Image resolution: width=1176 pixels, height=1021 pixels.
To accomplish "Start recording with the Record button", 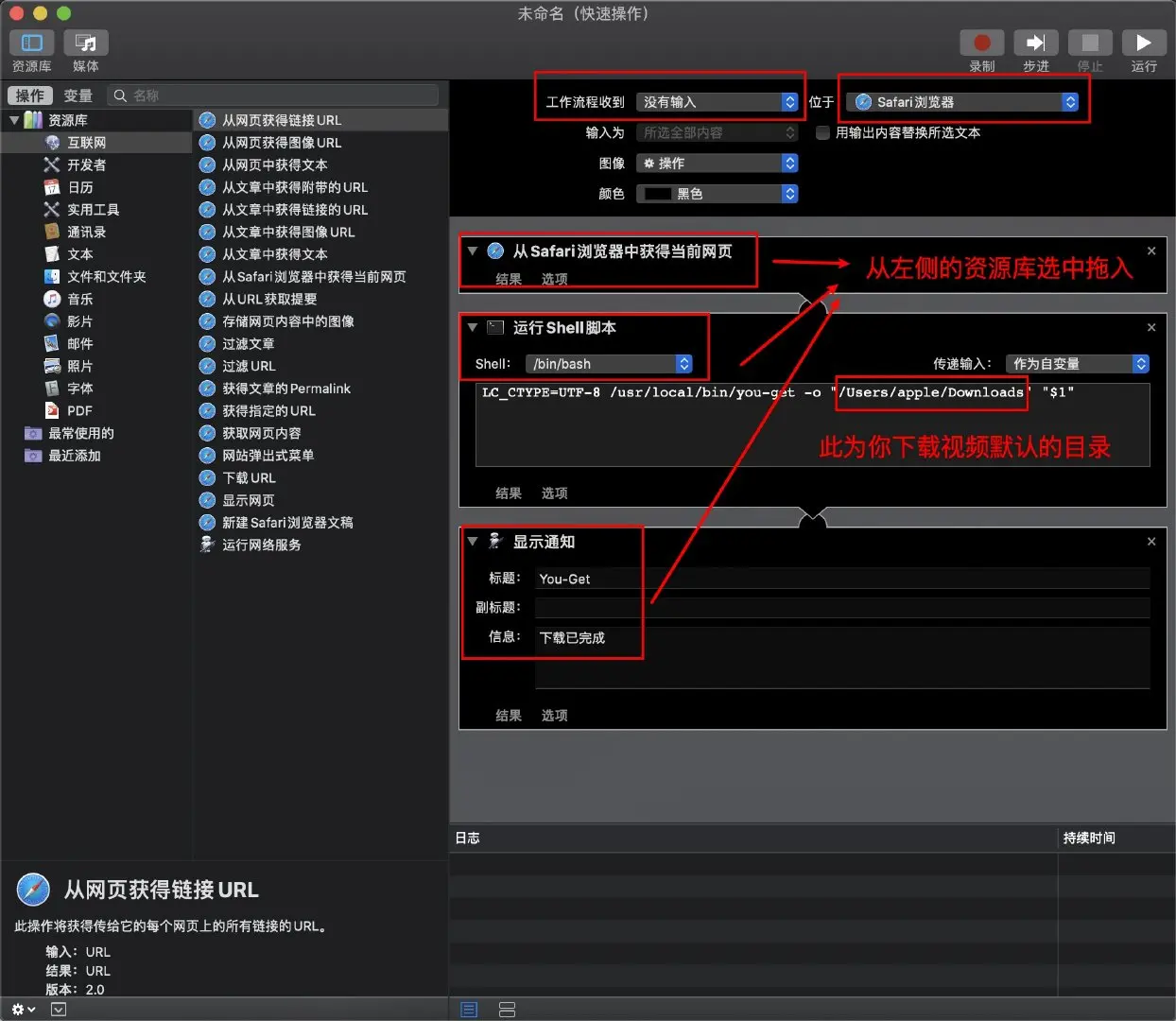I will tap(982, 43).
